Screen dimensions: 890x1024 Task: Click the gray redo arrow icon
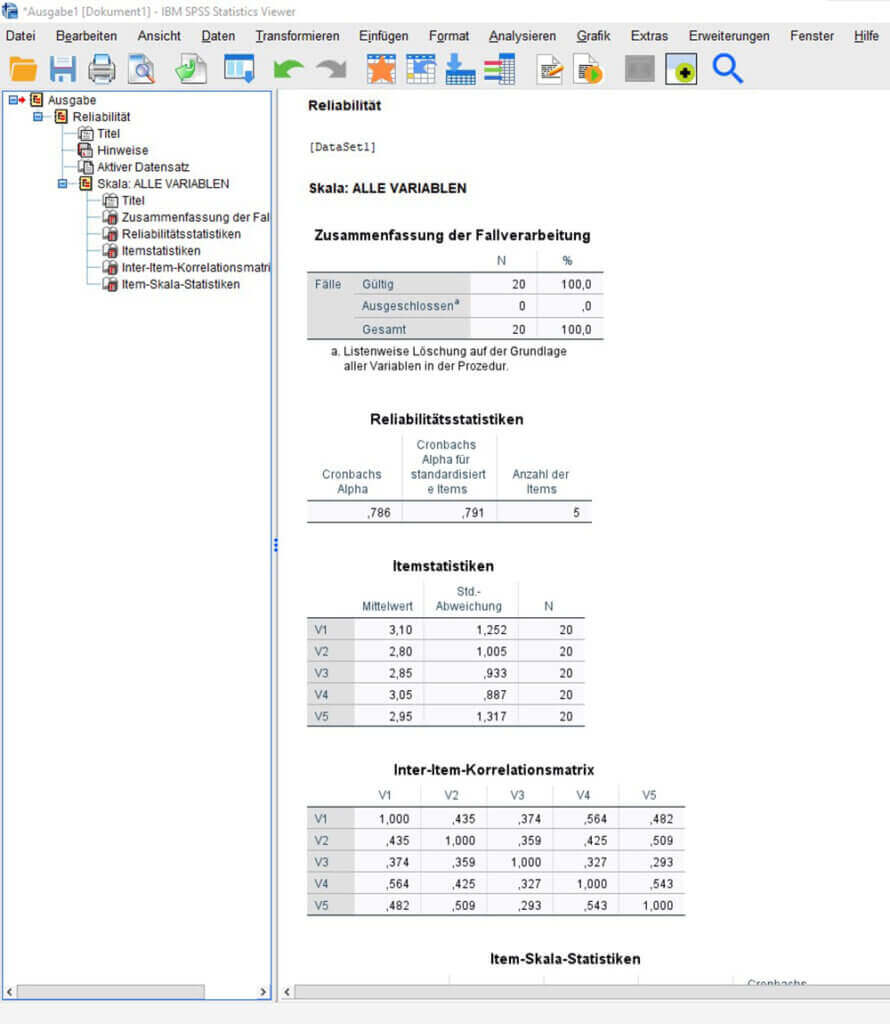(x=330, y=69)
